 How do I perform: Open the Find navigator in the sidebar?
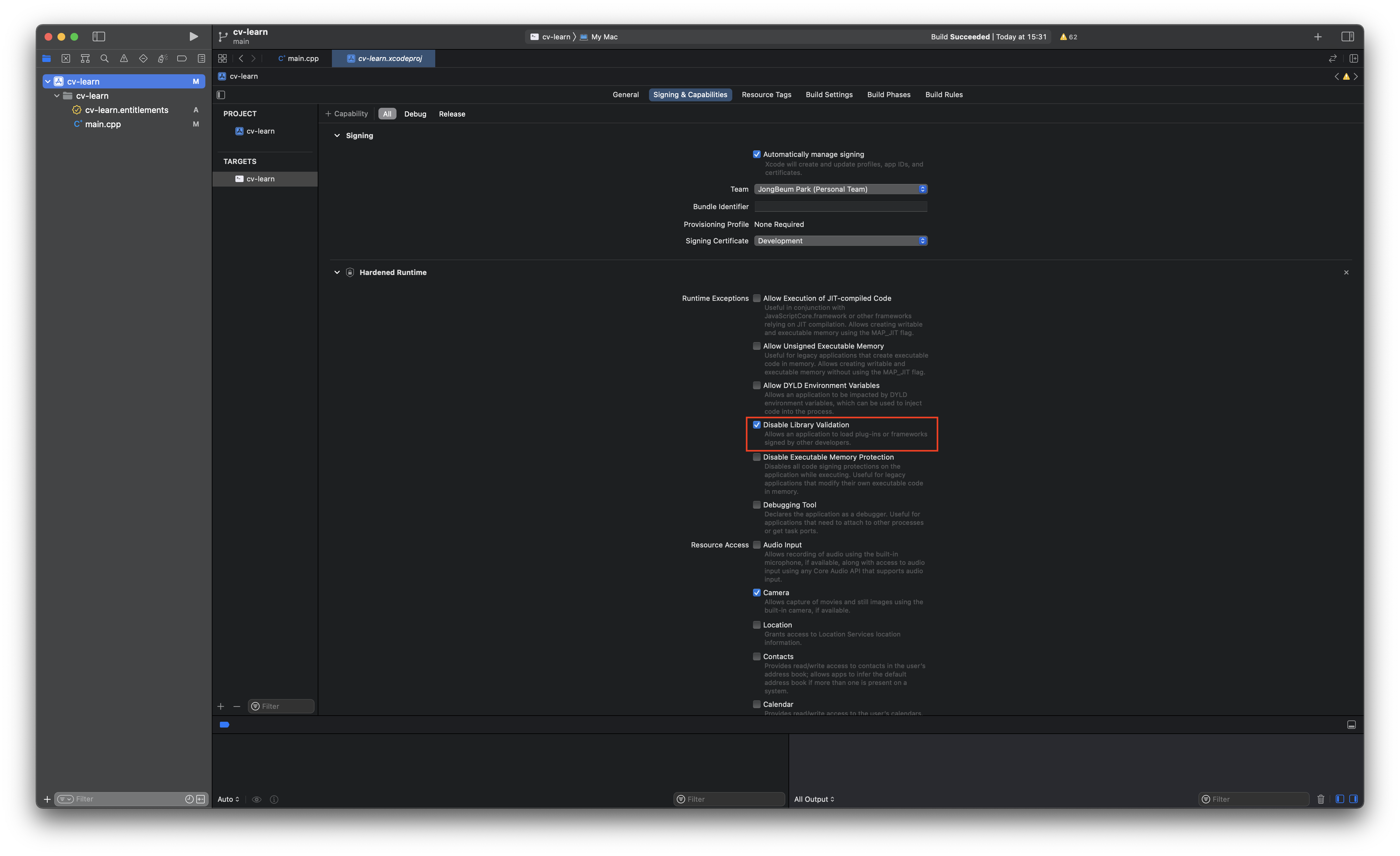pyautogui.click(x=104, y=58)
